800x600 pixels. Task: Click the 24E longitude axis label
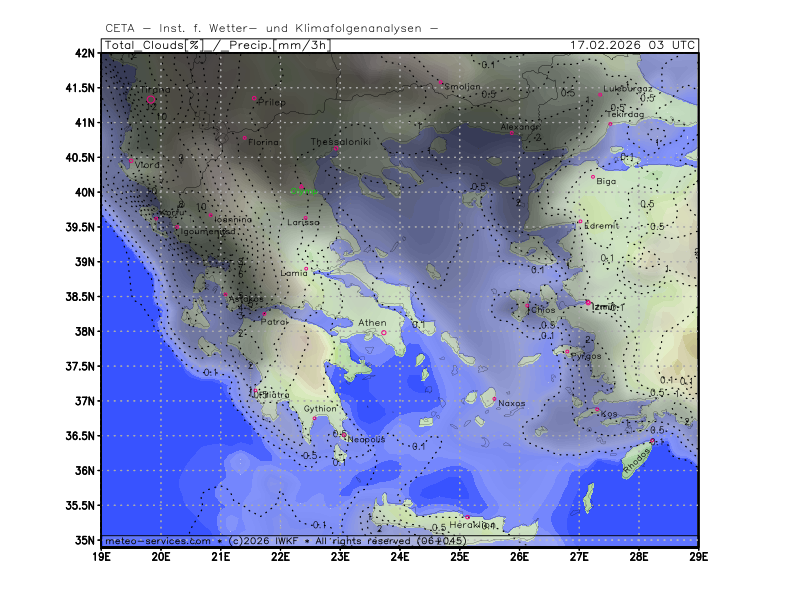400,555
